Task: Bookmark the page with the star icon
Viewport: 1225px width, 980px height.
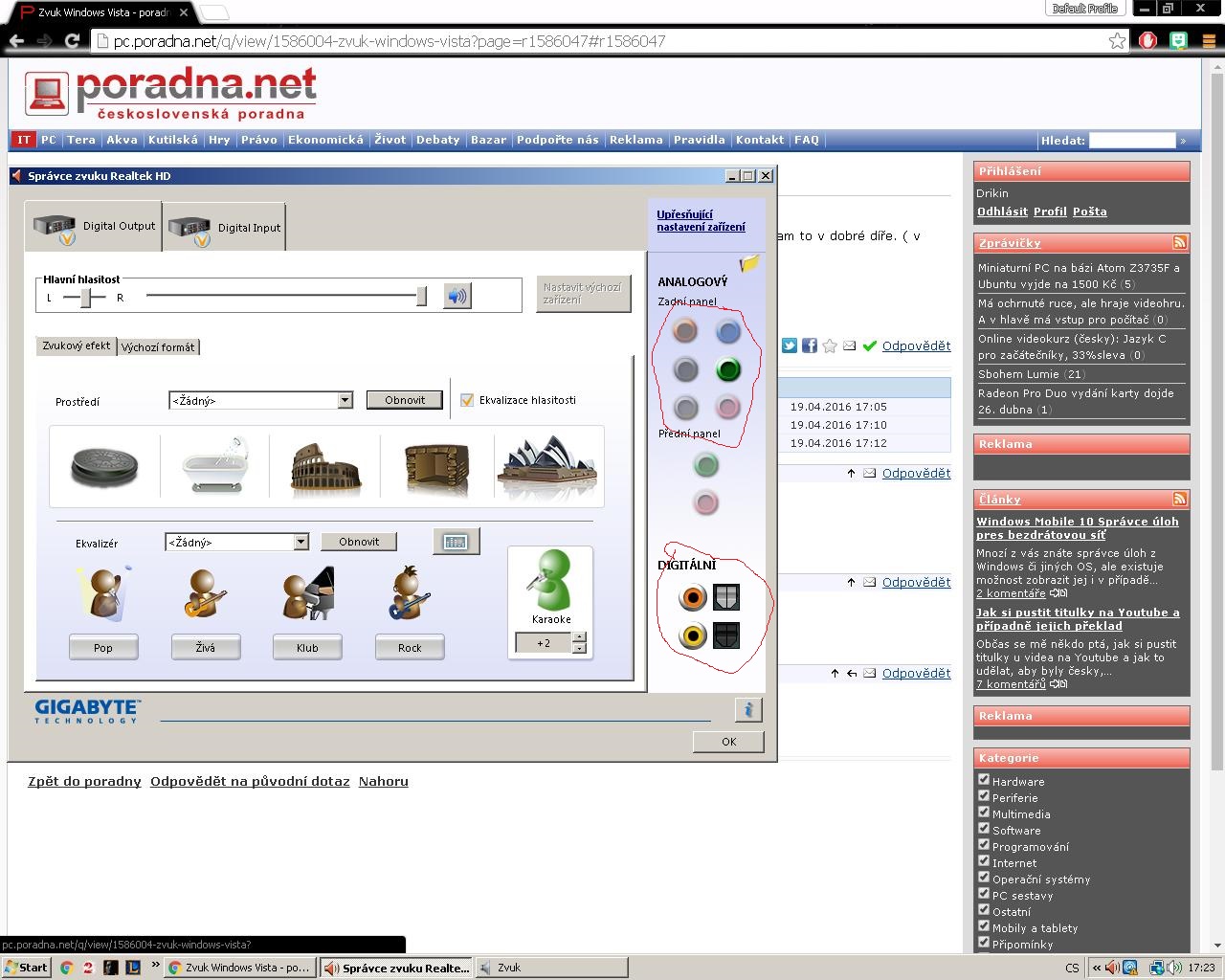Action: tap(1117, 40)
